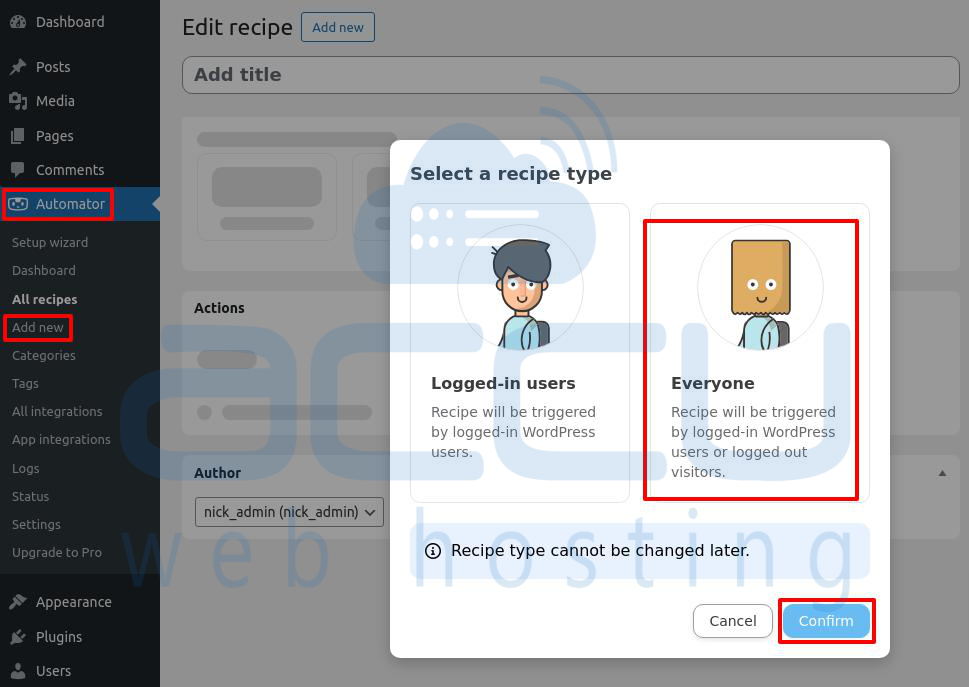Click the Appearance paintbrush icon
Image resolution: width=969 pixels, height=687 pixels.
pos(18,602)
